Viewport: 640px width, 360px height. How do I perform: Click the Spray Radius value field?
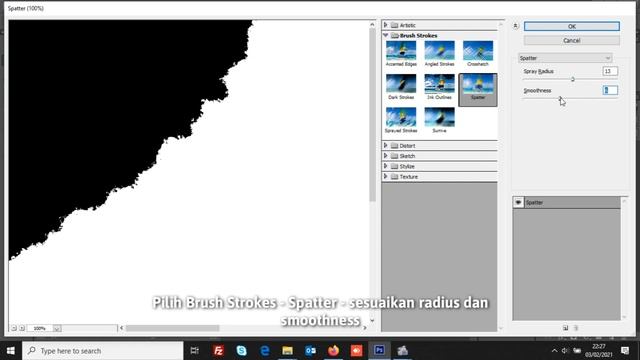click(610, 71)
